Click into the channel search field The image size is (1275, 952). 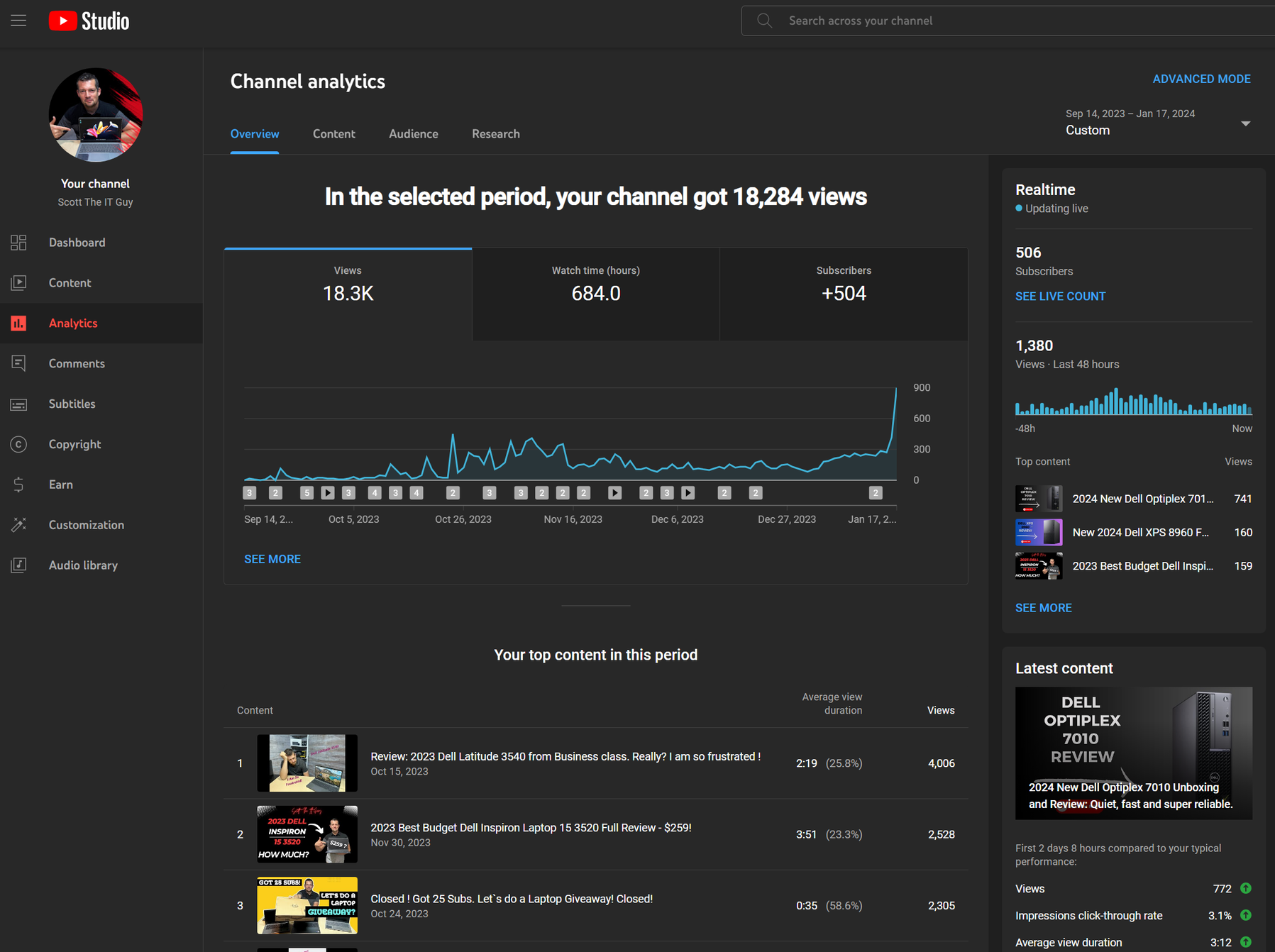[x=1008, y=21]
